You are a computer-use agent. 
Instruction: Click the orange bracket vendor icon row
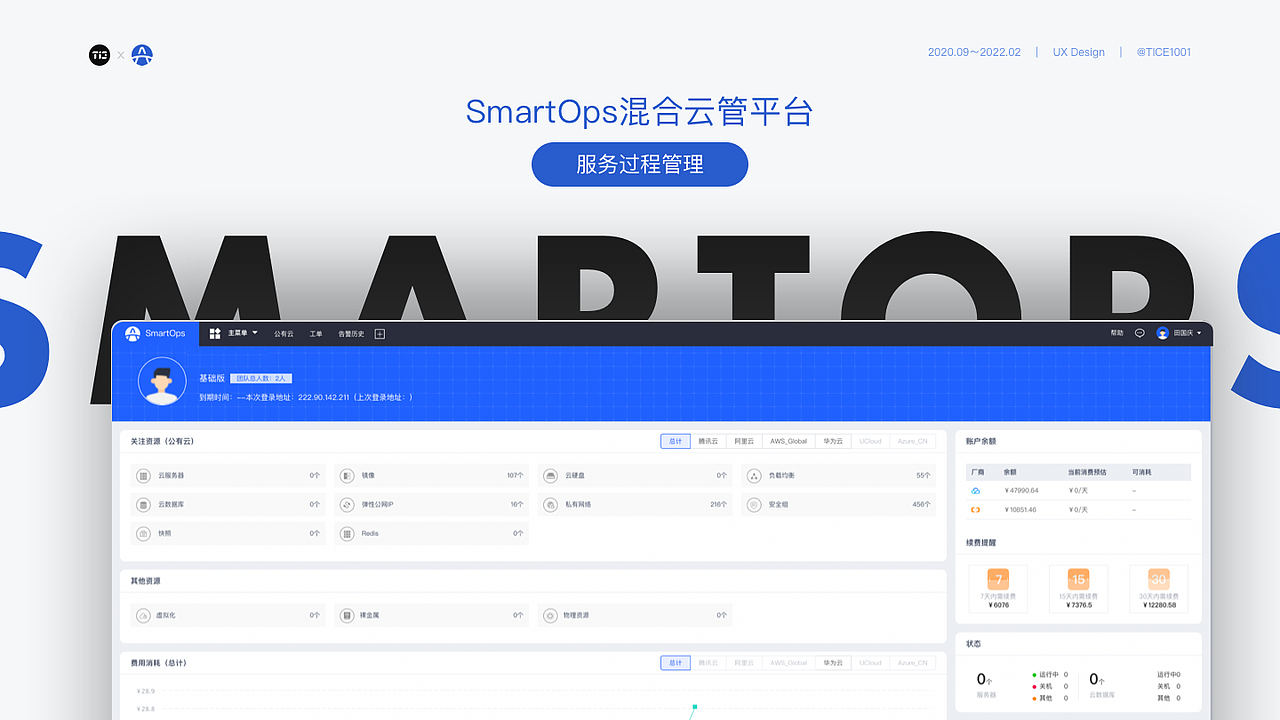(x=976, y=510)
